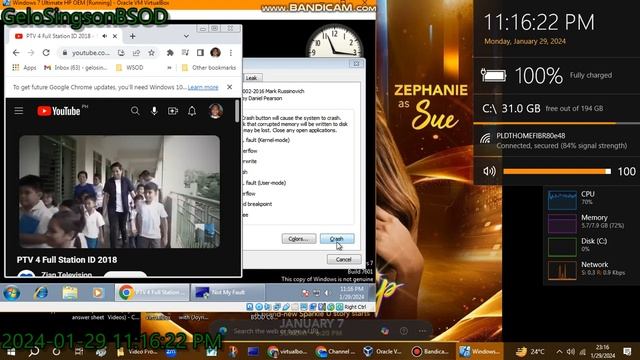Close the PTV 4 tab
Image resolution: width=640 pixels, height=360 pixels.
[x=115, y=36]
